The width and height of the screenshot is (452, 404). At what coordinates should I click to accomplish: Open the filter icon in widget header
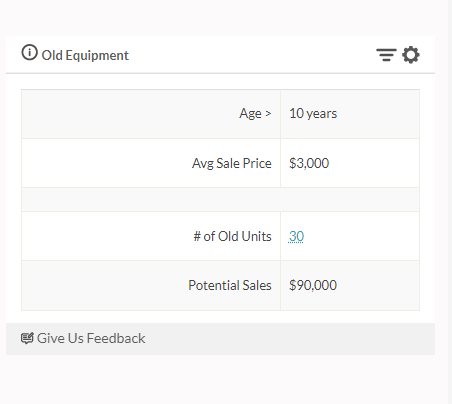pyautogui.click(x=386, y=55)
